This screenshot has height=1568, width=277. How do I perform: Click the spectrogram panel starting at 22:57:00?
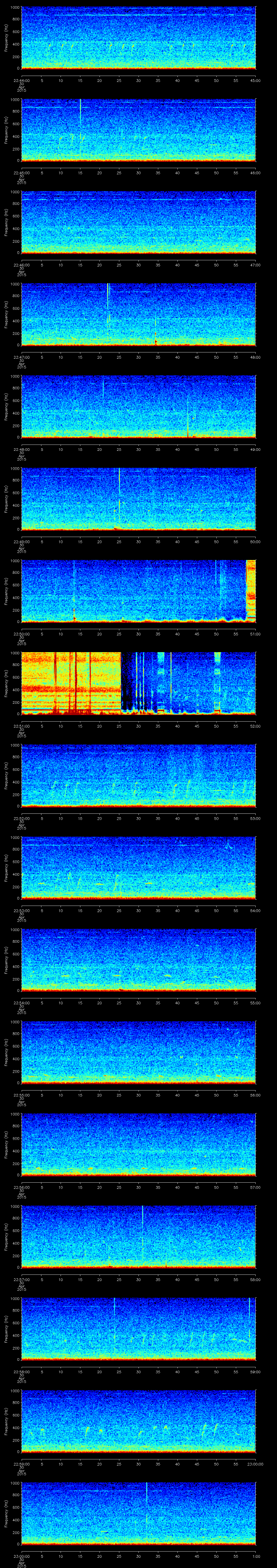[x=138, y=1237]
